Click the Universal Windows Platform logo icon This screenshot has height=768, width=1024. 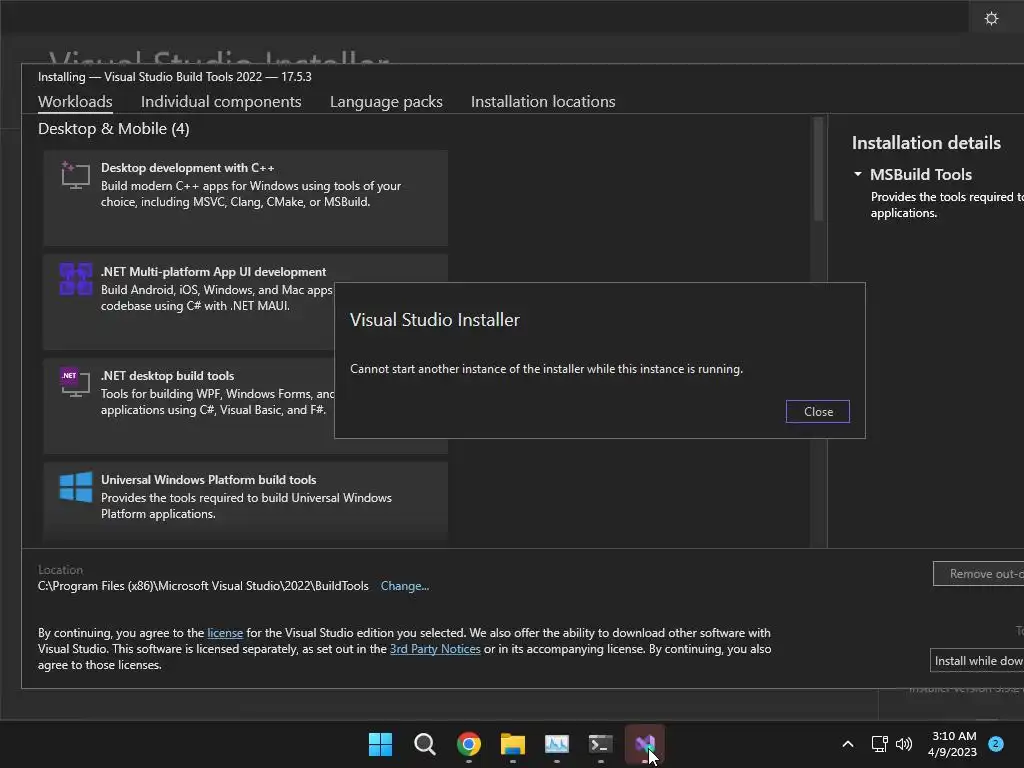[x=76, y=487]
